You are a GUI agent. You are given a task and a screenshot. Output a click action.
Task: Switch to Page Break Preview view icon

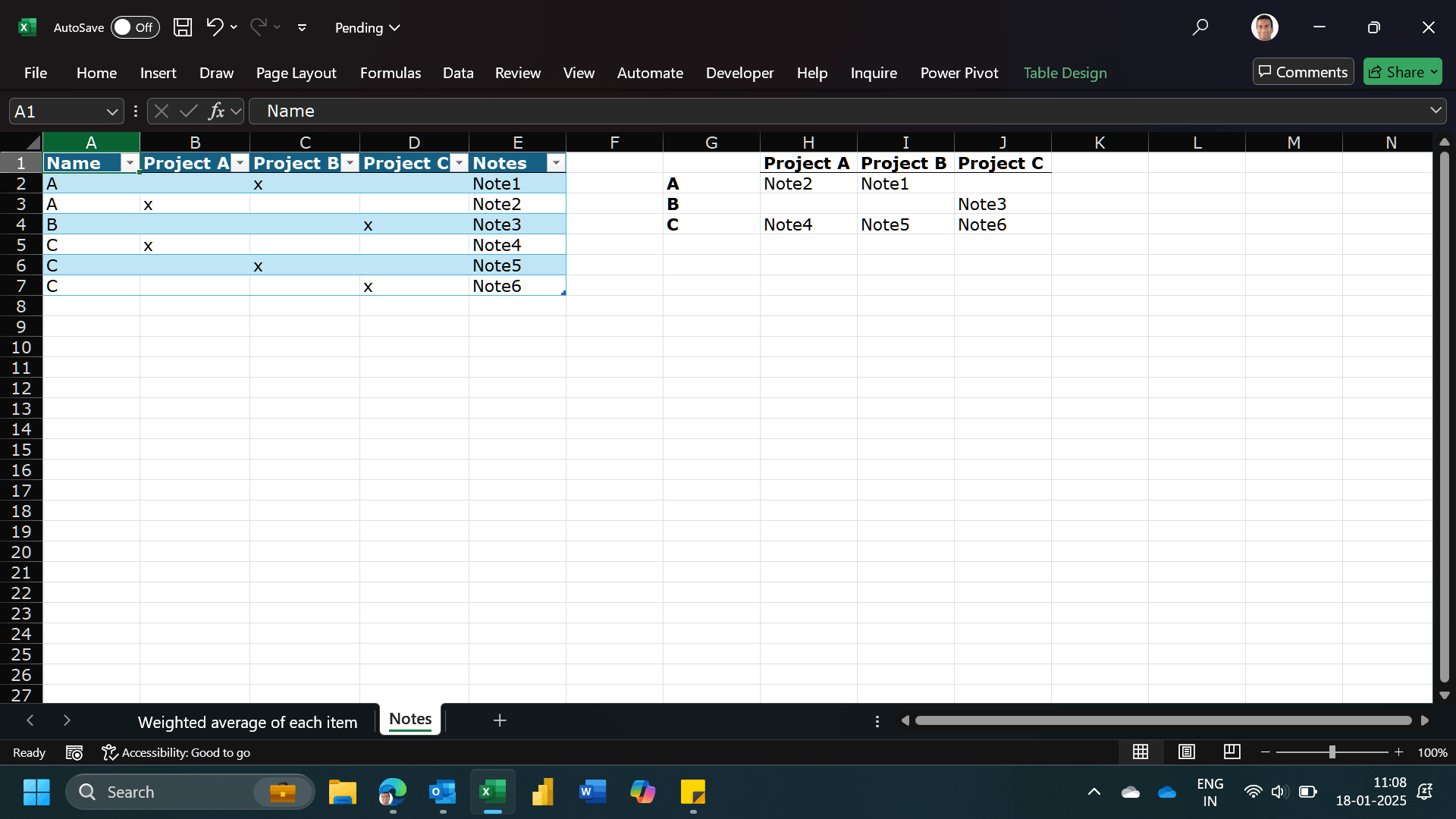pos(1232,752)
